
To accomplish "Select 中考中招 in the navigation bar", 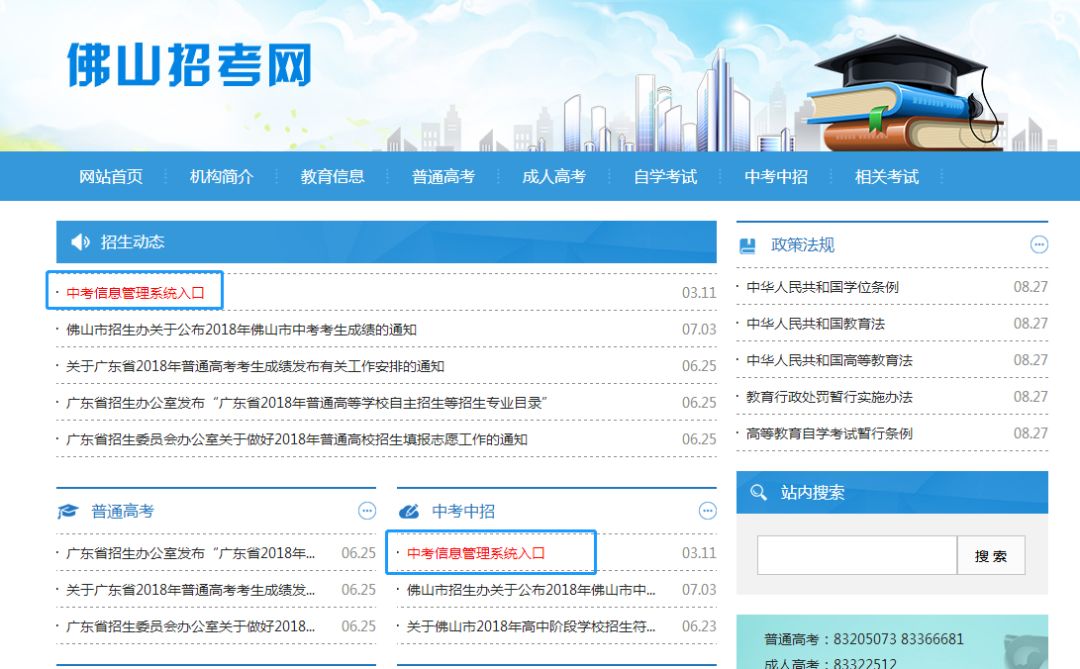I will pyautogui.click(x=776, y=177).
